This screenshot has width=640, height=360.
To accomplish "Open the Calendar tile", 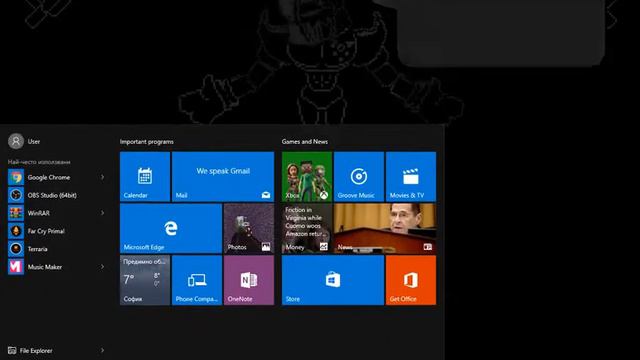I will click(x=145, y=177).
